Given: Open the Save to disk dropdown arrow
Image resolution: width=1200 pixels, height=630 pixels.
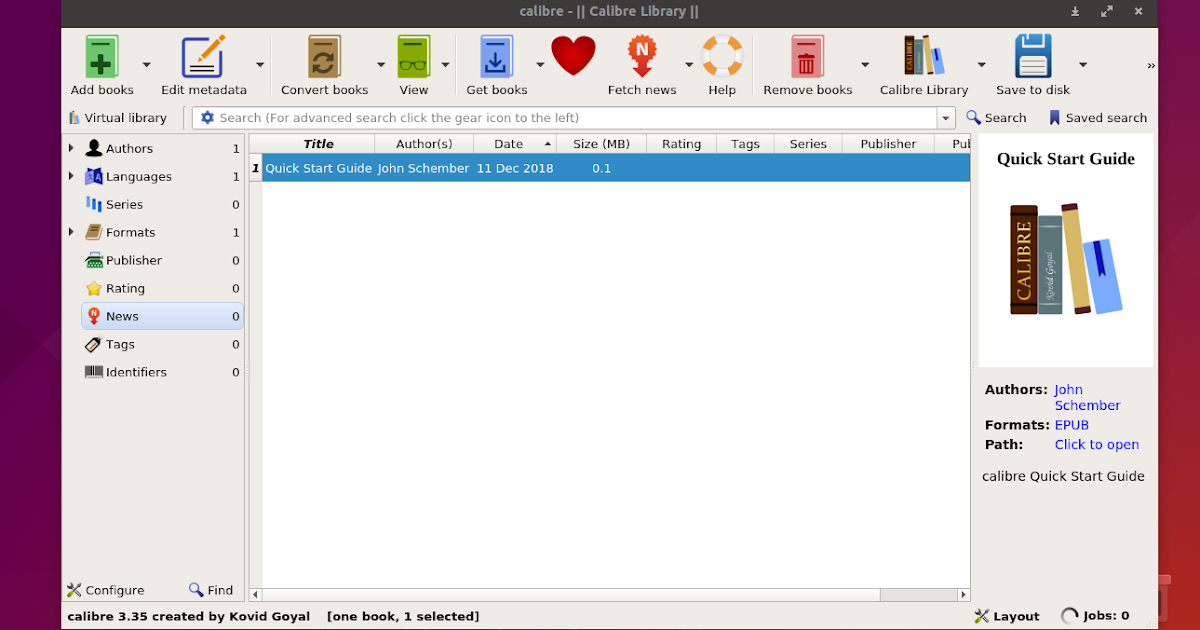Looking at the screenshot, I should (x=1083, y=64).
